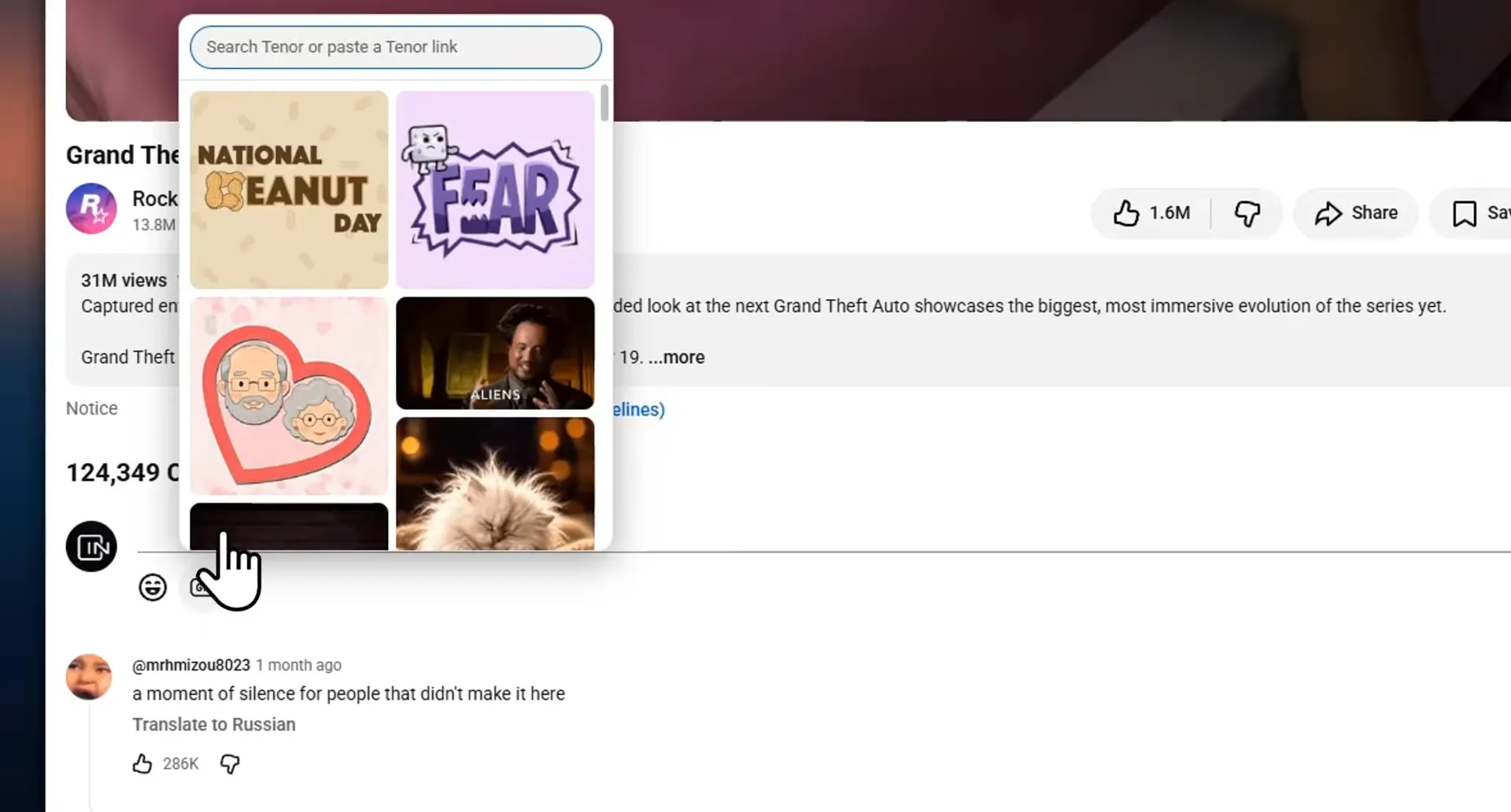1511x812 pixels.
Task: Open the Rockstar channel avatar
Action: point(91,209)
